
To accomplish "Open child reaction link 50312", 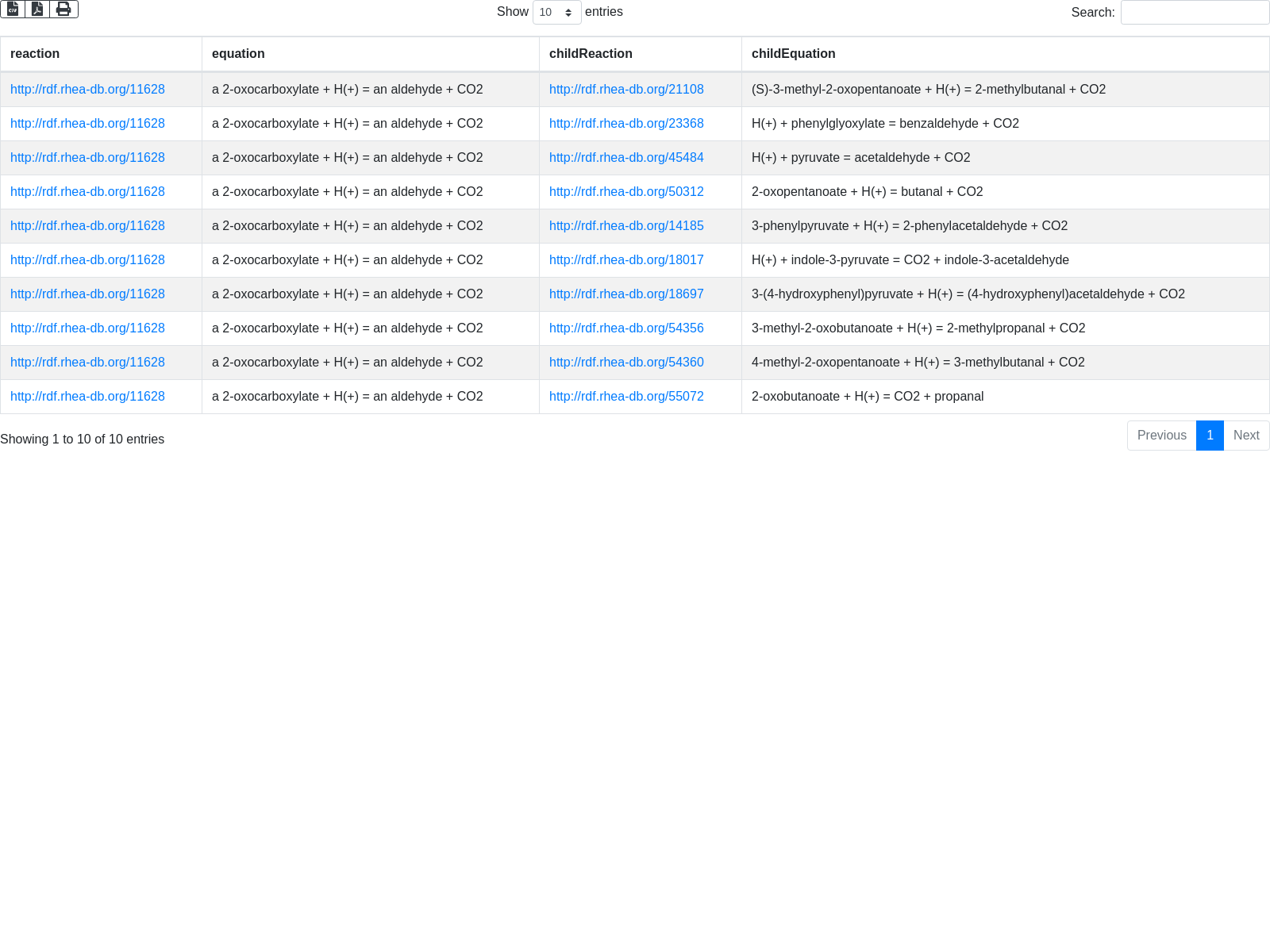I will pyautogui.click(x=626, y=192).
